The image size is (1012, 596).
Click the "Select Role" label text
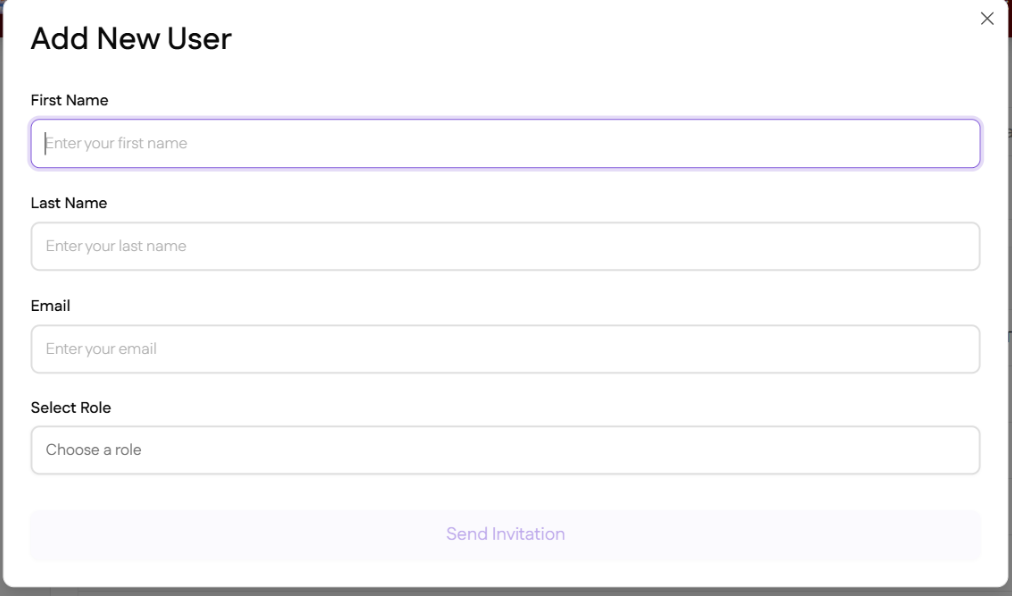pos(71,408)
